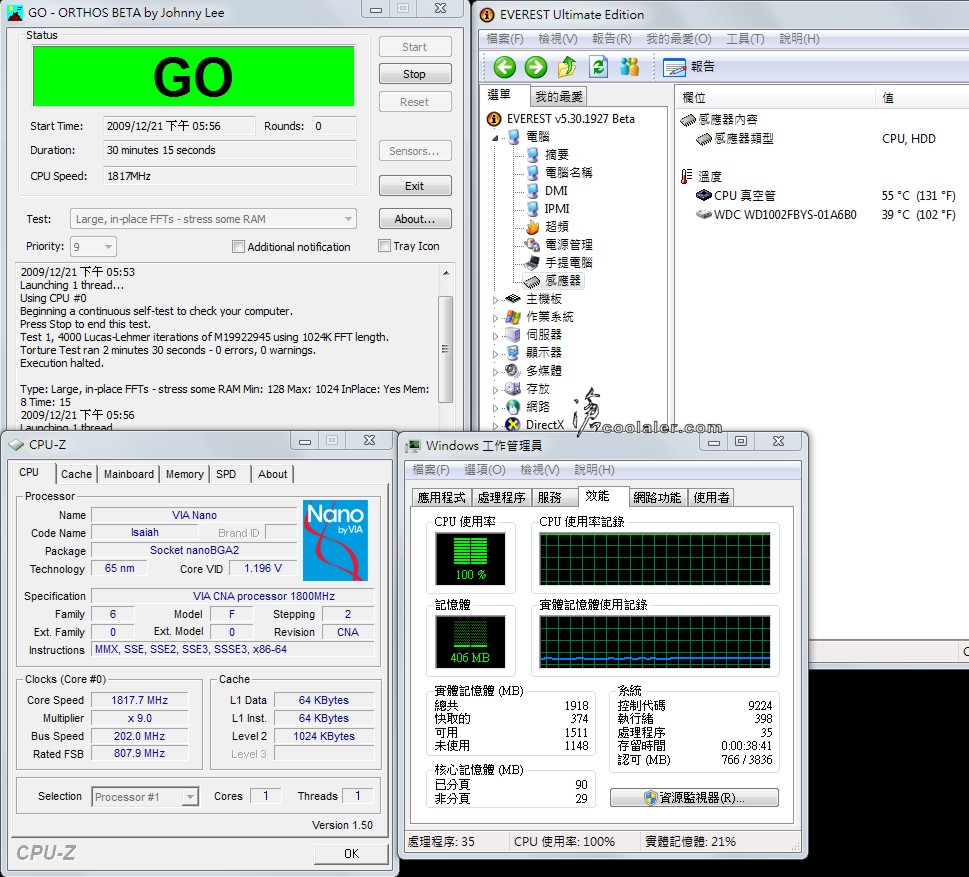969x877 pixels.
Task: Switch to the SPD tab in CPU-Z
Action: pyautogui.click(x=226, y=474)
